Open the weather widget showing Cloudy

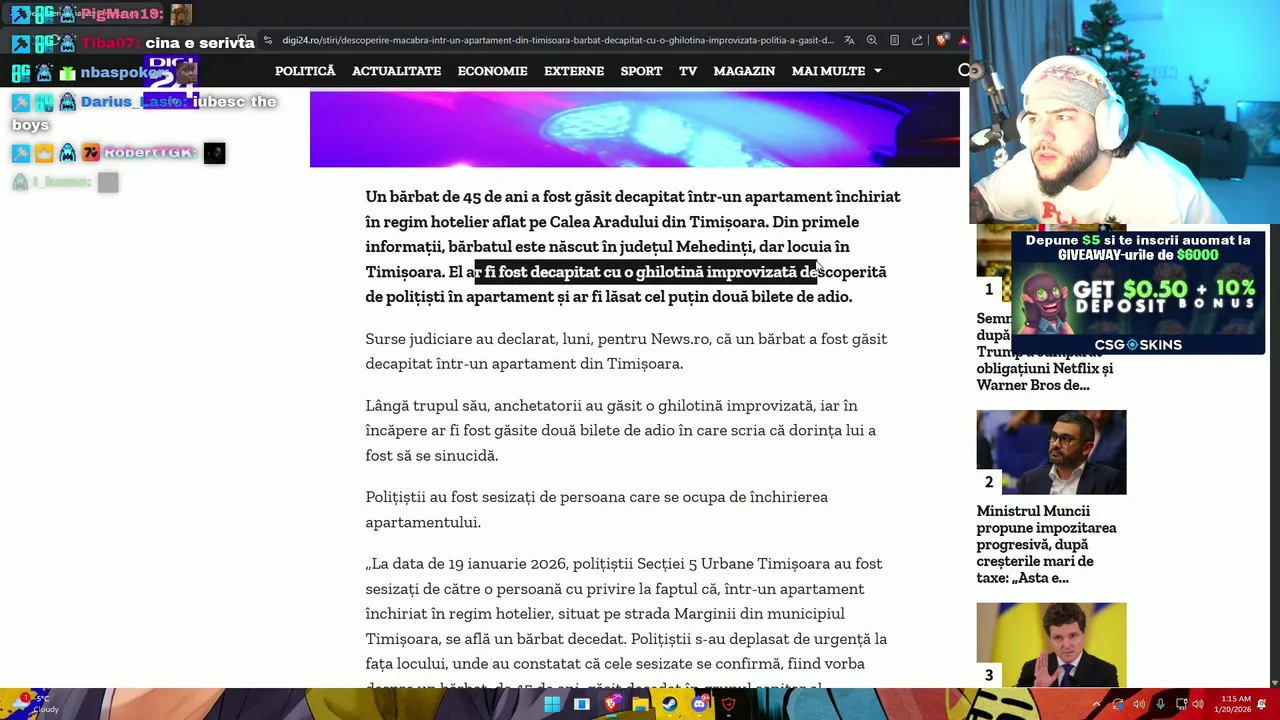pos(35,704)
